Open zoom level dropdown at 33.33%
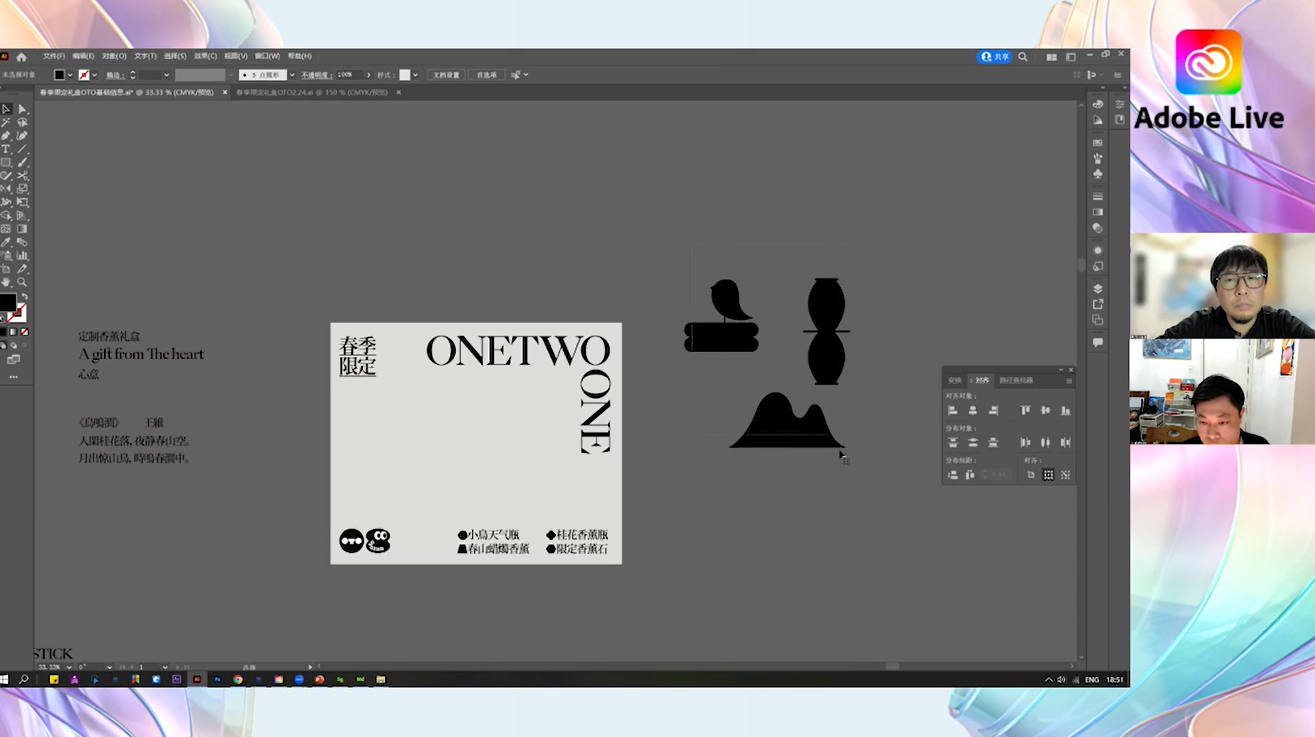The image size is (1315, 737). coord(67,667)
